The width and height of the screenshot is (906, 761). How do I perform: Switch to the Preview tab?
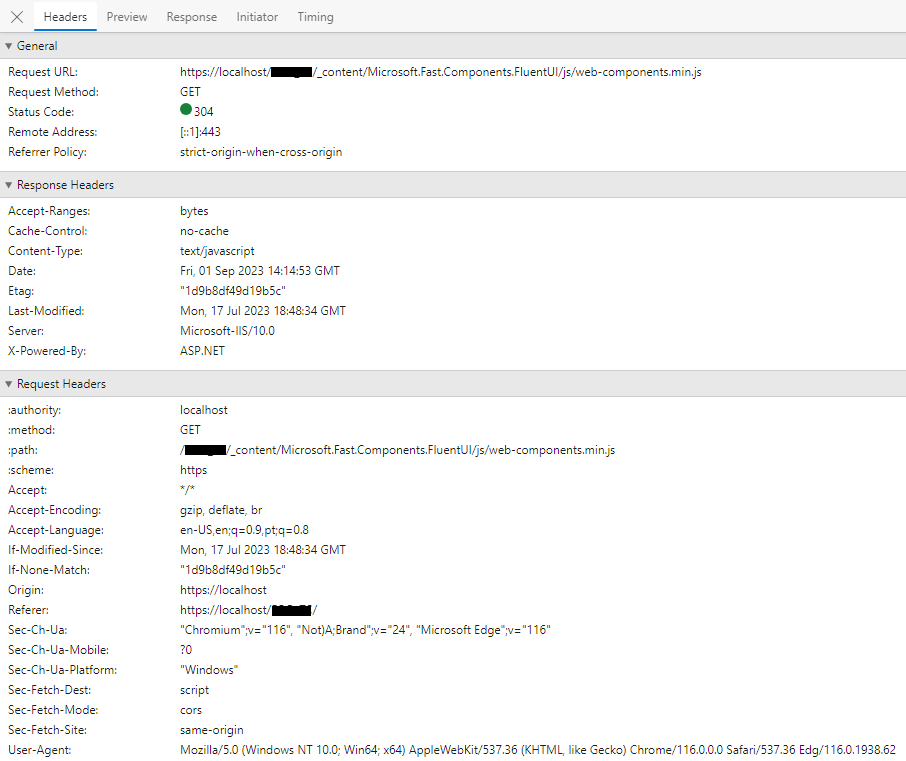click(126, 16)
